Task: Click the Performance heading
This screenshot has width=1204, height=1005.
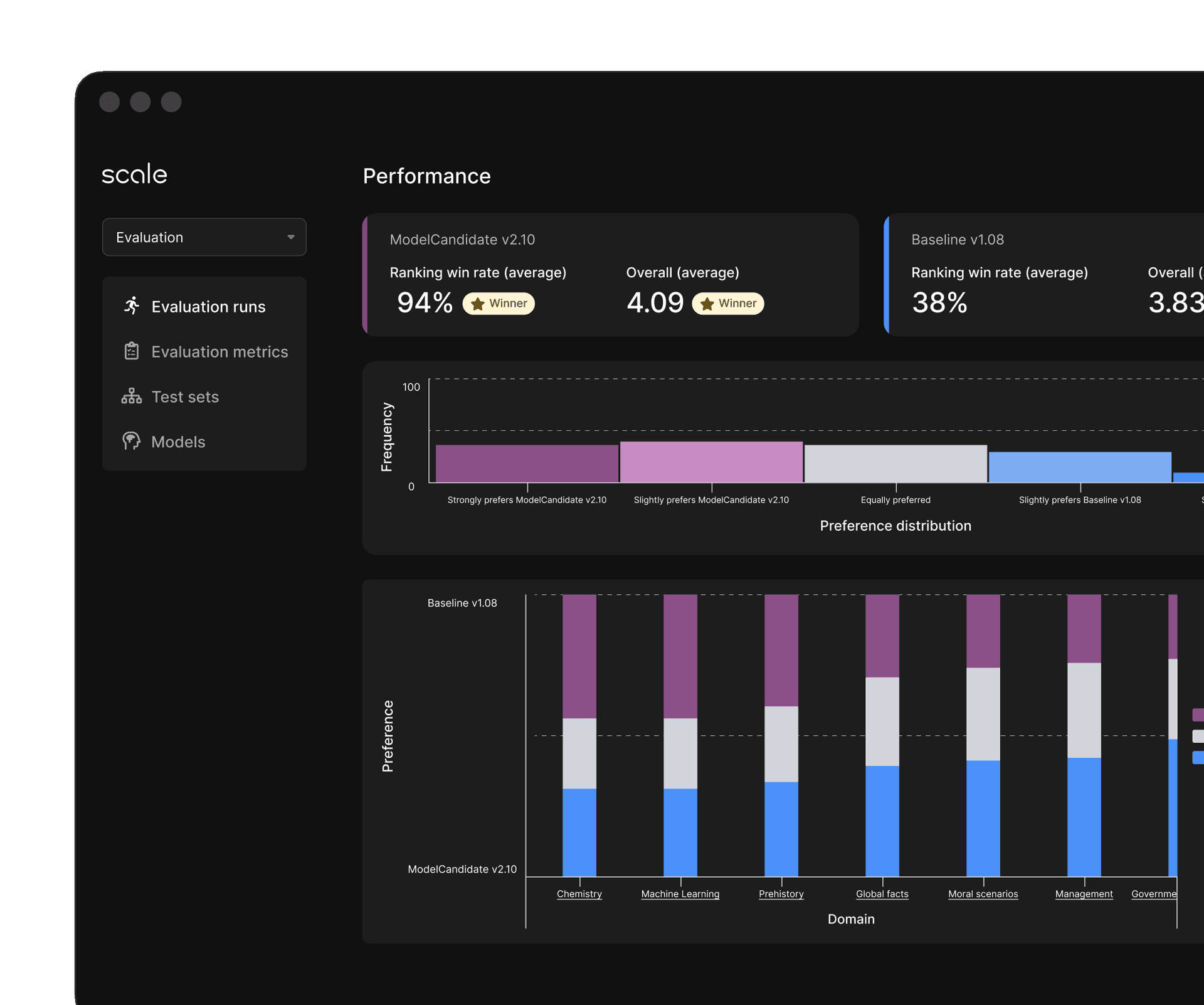Action: click(x=426, y=176)
